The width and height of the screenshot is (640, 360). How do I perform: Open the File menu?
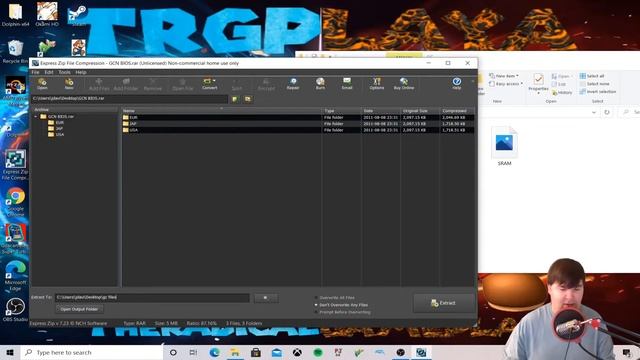36,72
